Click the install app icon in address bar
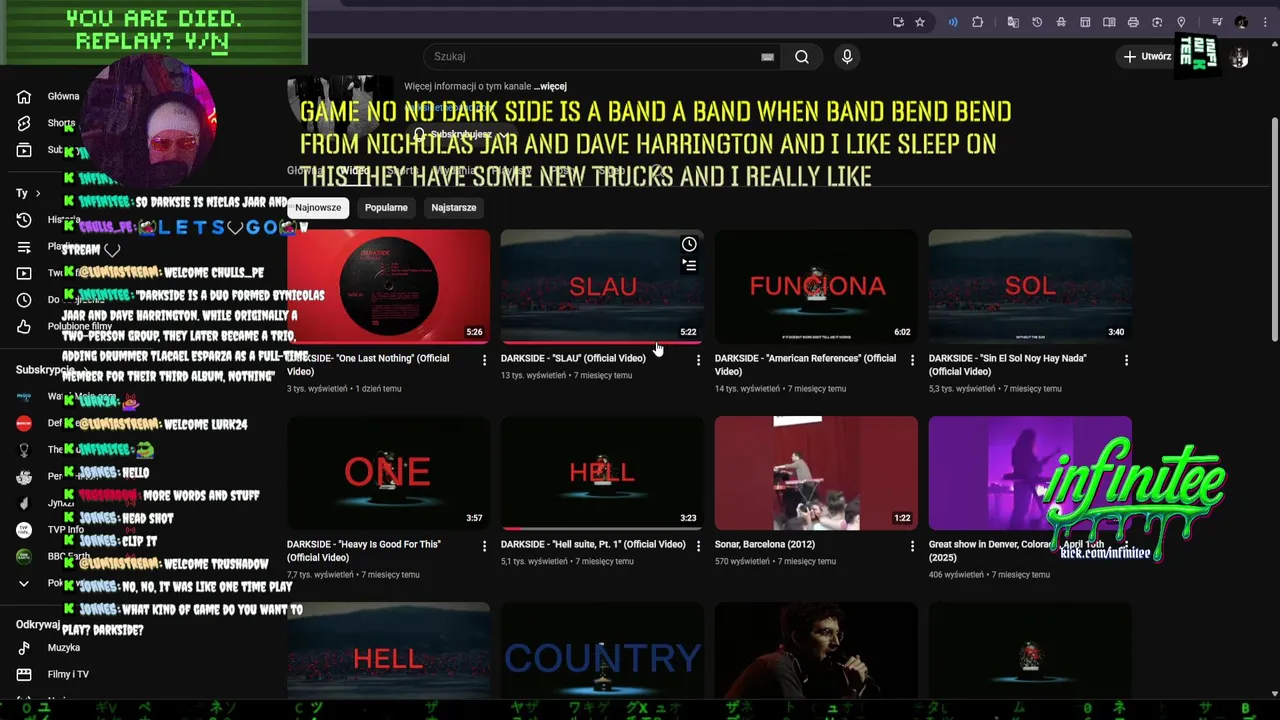This screenshot has height=720, width=1280. [x=898, y=22]
